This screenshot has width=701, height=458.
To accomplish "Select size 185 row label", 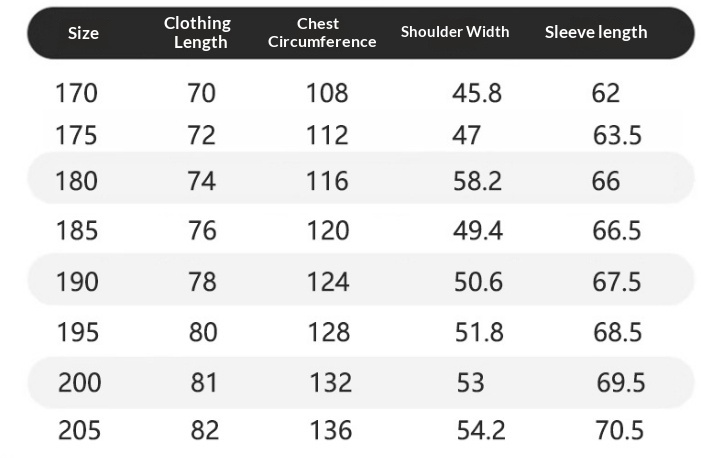I will pos(77,231).
